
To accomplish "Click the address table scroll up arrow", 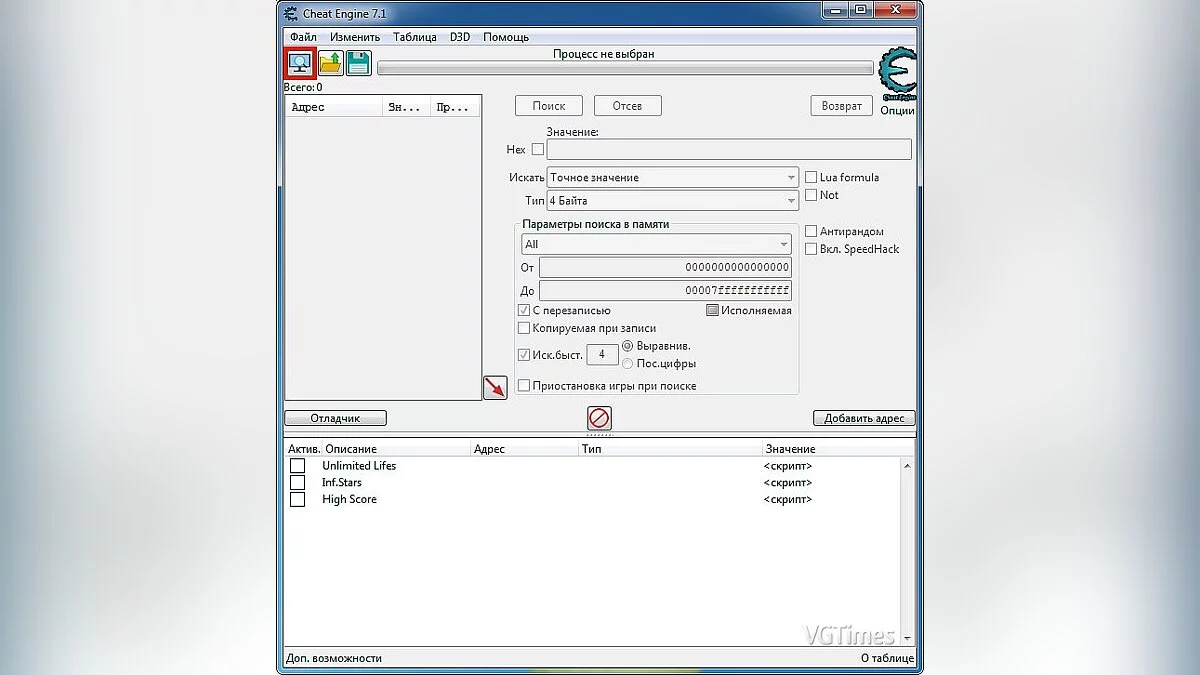I will click(x=908, y=466).
